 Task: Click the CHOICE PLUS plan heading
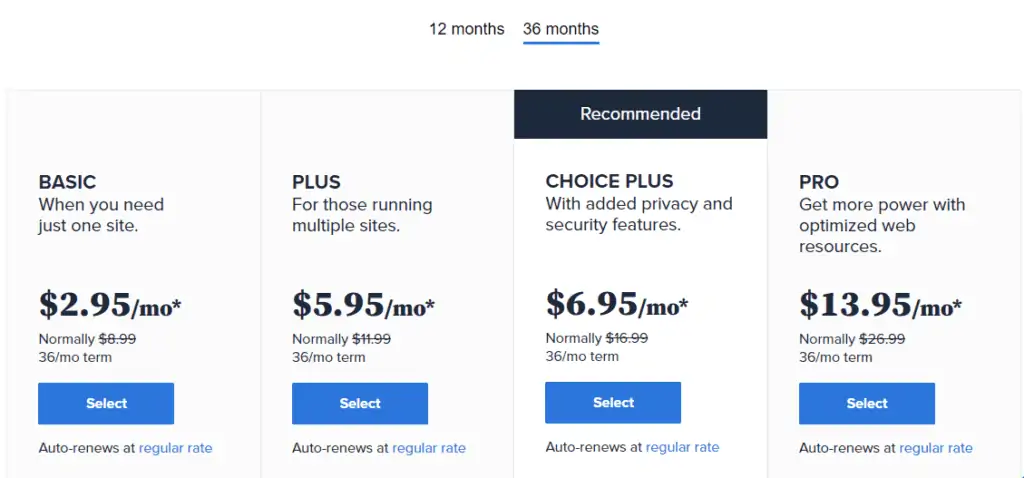pyautogui.click(x=609, y=181)
